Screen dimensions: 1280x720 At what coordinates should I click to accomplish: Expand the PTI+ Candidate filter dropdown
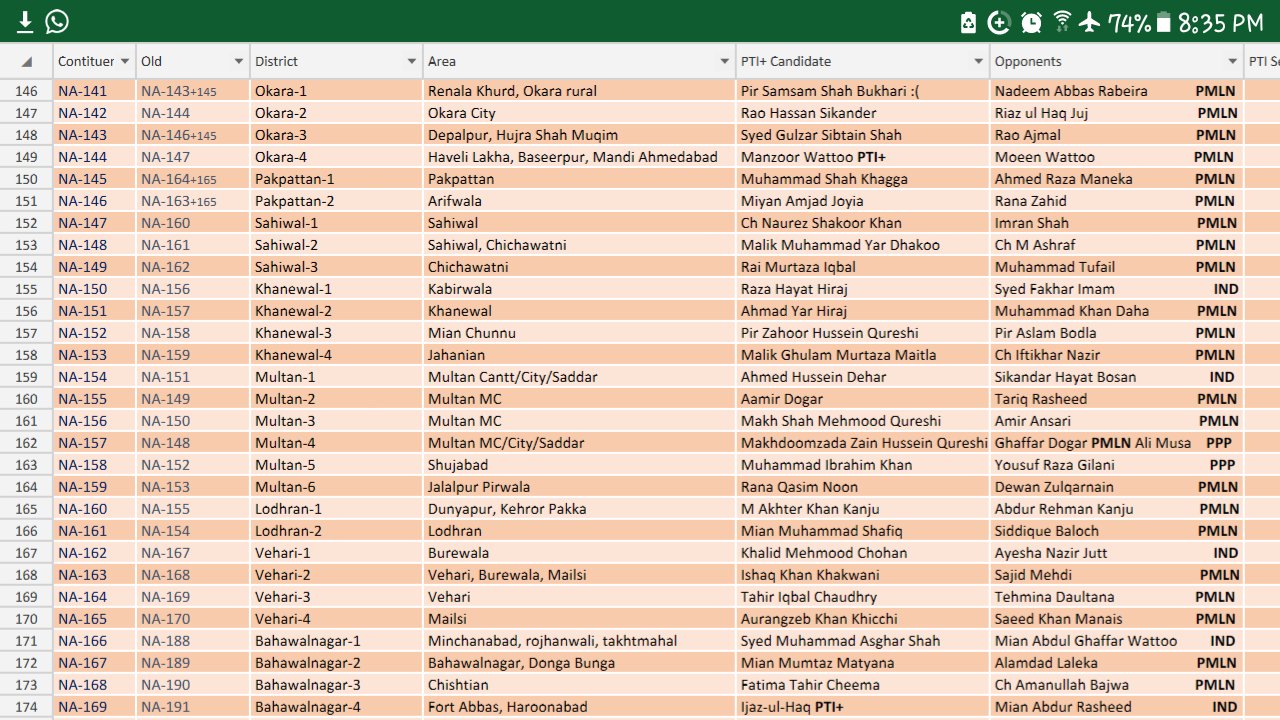click(x=979, y=61)
